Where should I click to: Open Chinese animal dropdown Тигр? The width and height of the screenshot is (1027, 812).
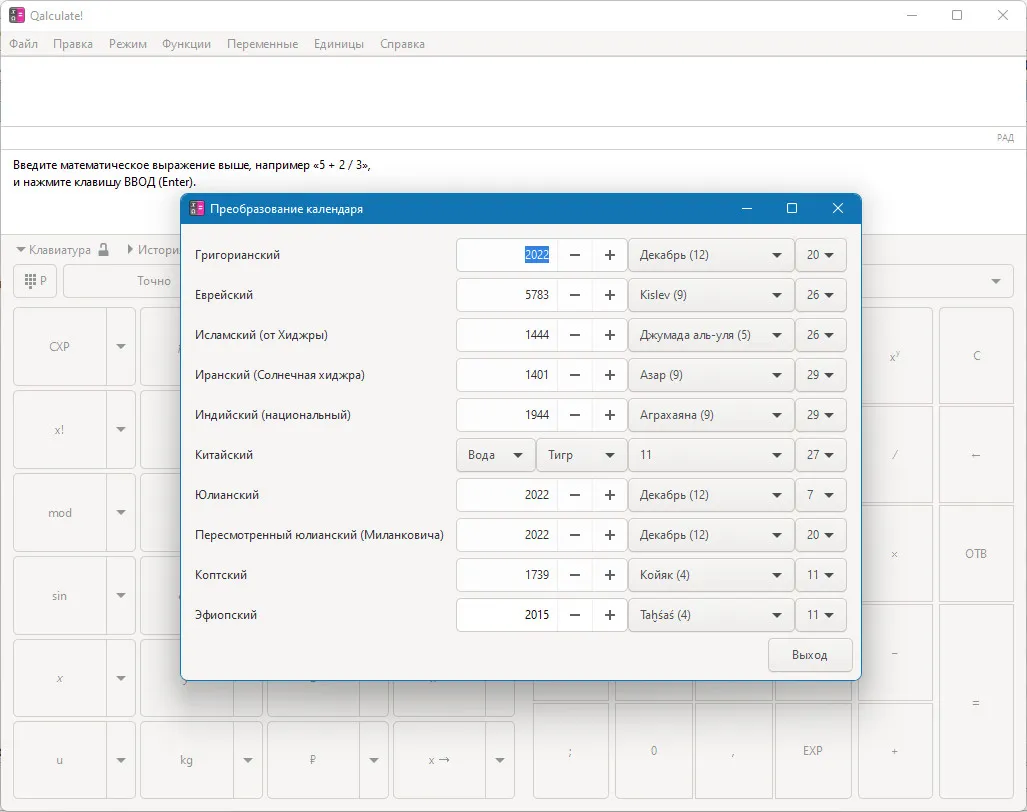pos(581,454)
